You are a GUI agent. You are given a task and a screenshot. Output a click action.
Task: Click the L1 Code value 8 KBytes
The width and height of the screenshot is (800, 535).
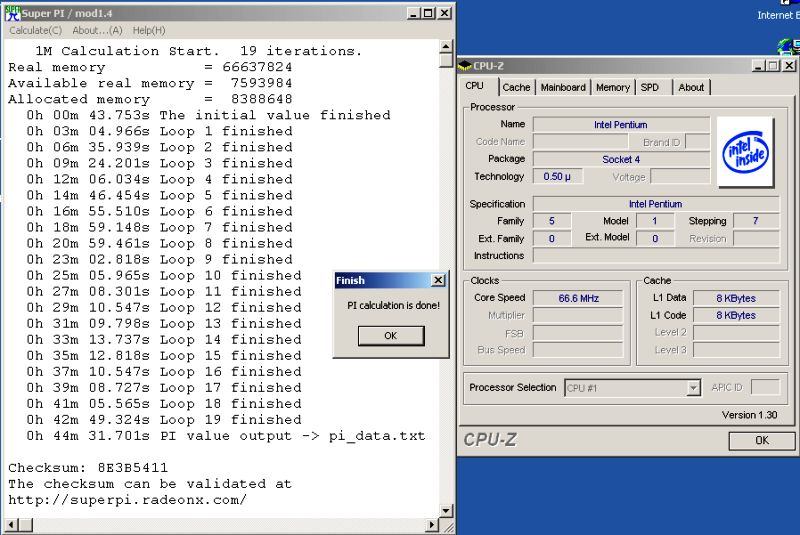pyautogui.click(x=736, y=315)
